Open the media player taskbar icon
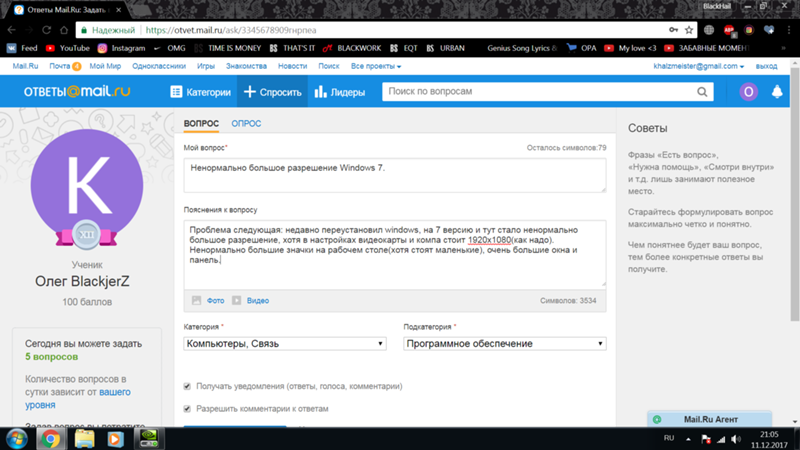This screenshot has width=800, height=450. 116,439
